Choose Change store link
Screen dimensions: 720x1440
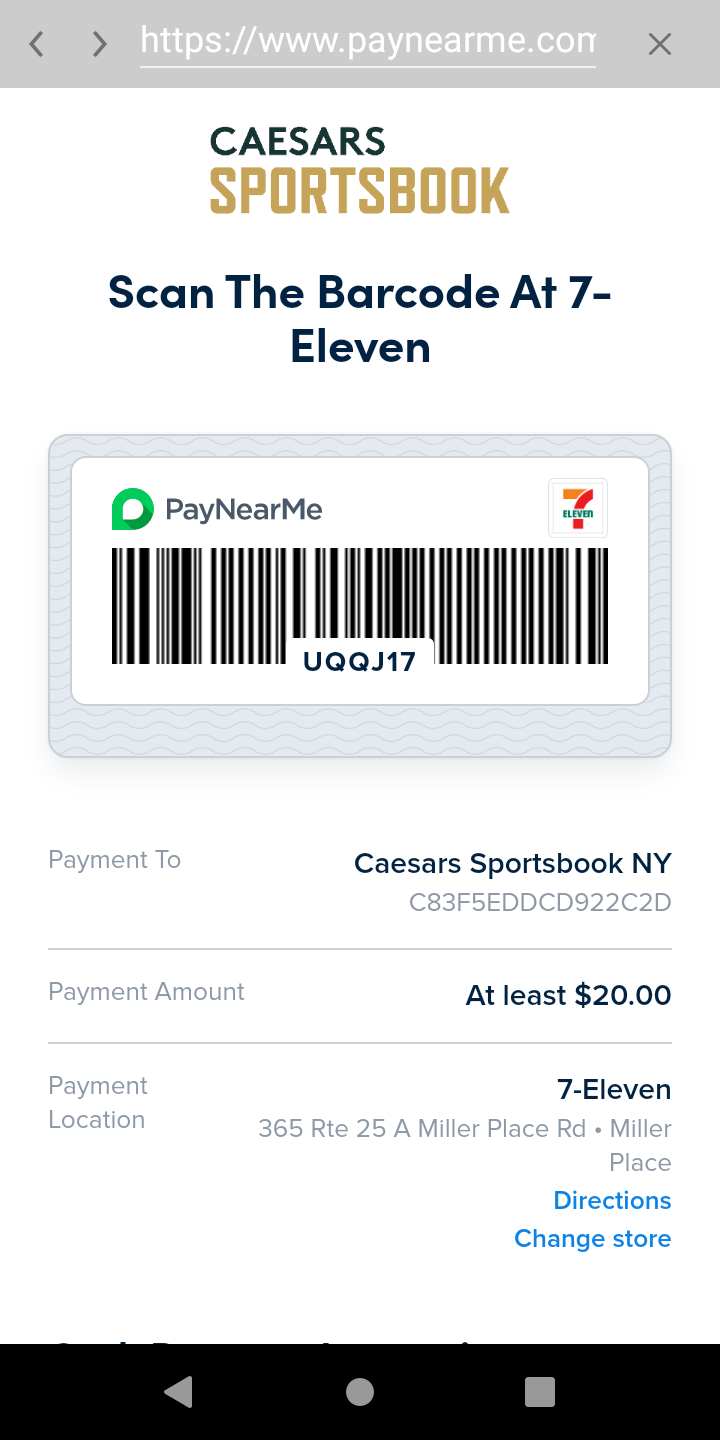pyautogui.click(x=593, y=1238)
